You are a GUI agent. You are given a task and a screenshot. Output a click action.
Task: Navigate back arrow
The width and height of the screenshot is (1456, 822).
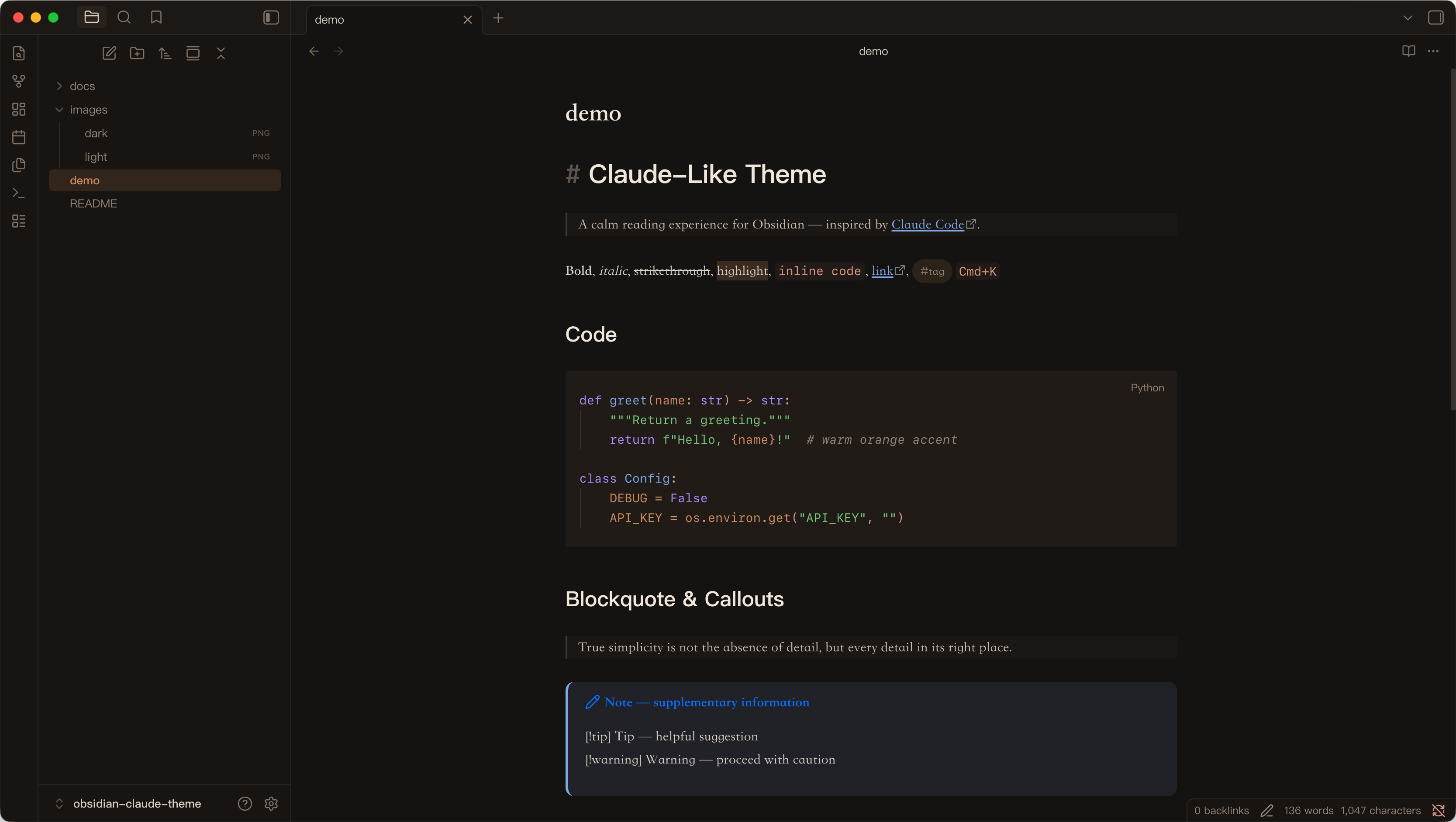314,52
